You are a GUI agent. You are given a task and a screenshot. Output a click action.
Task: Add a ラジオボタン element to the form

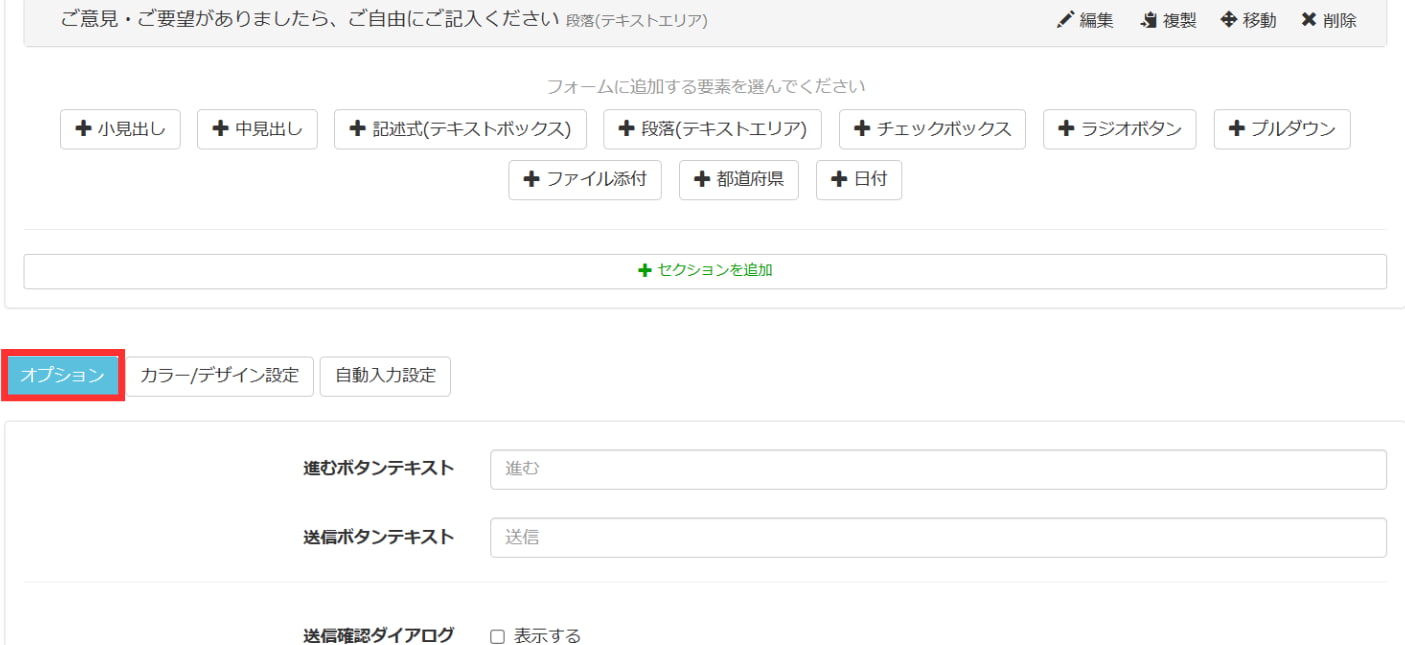1120,129
